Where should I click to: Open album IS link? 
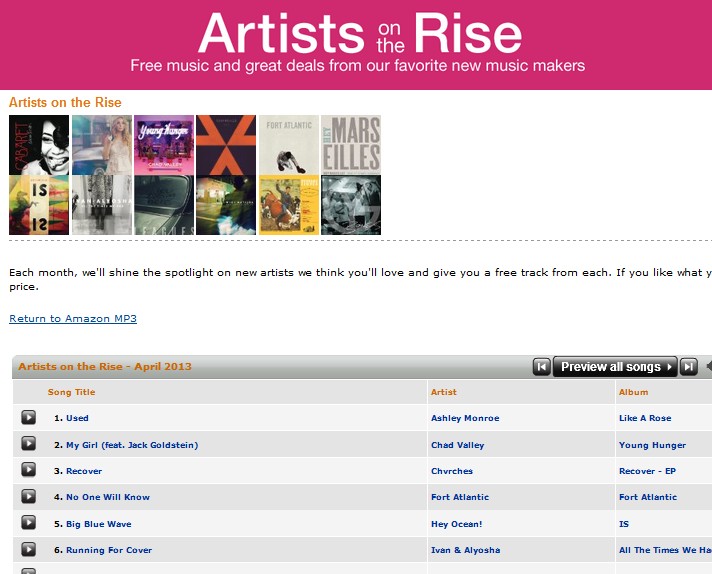(624, 524)
